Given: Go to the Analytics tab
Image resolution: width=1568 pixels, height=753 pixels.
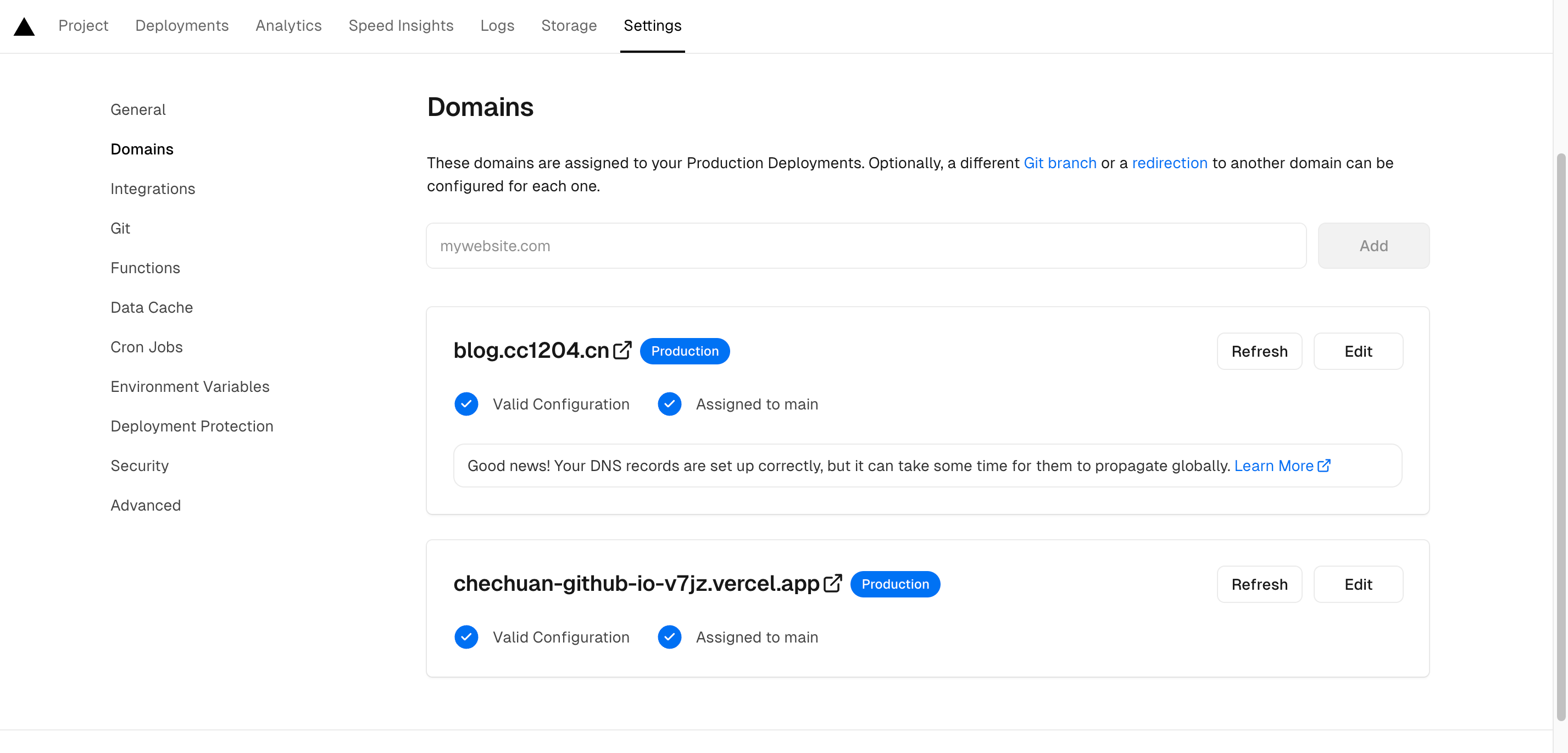Looking at the screenshot, I should click(288, 26).
